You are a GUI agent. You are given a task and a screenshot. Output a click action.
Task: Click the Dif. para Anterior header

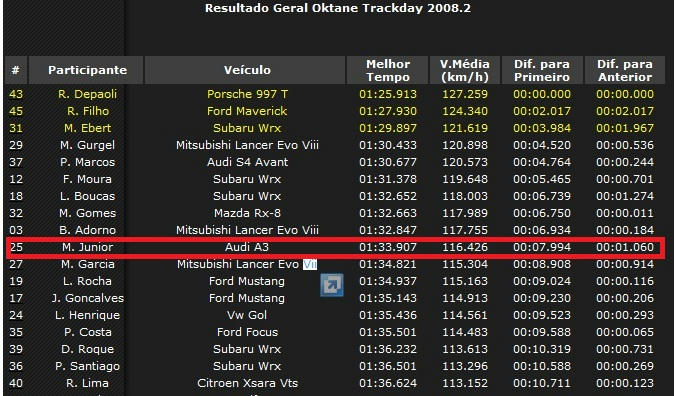(625, 70)
